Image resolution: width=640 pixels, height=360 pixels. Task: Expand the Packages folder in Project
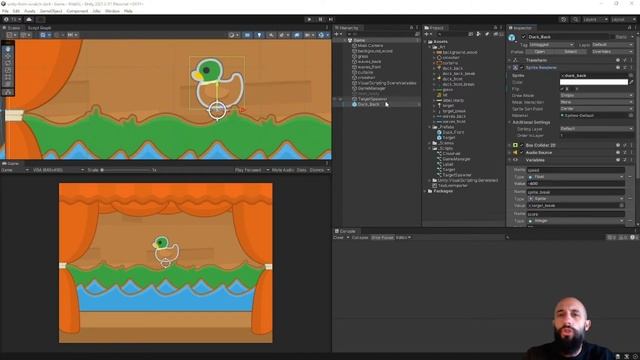(426, 191)
